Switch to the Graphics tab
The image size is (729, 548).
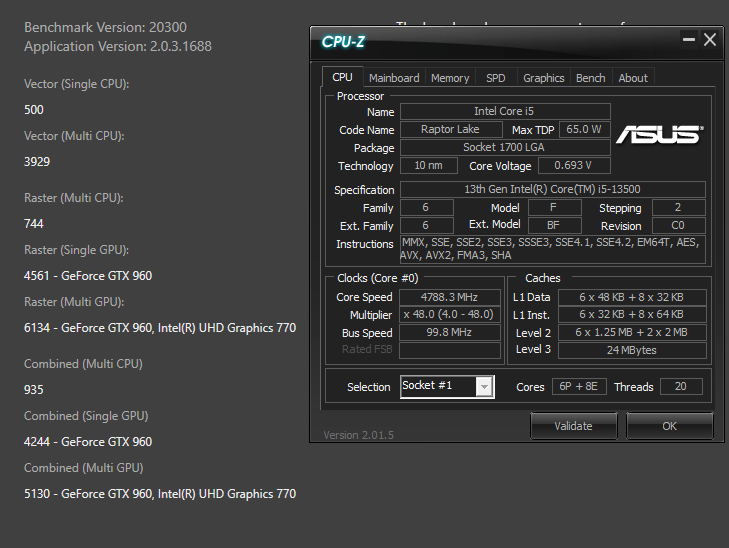coord(543,78)
